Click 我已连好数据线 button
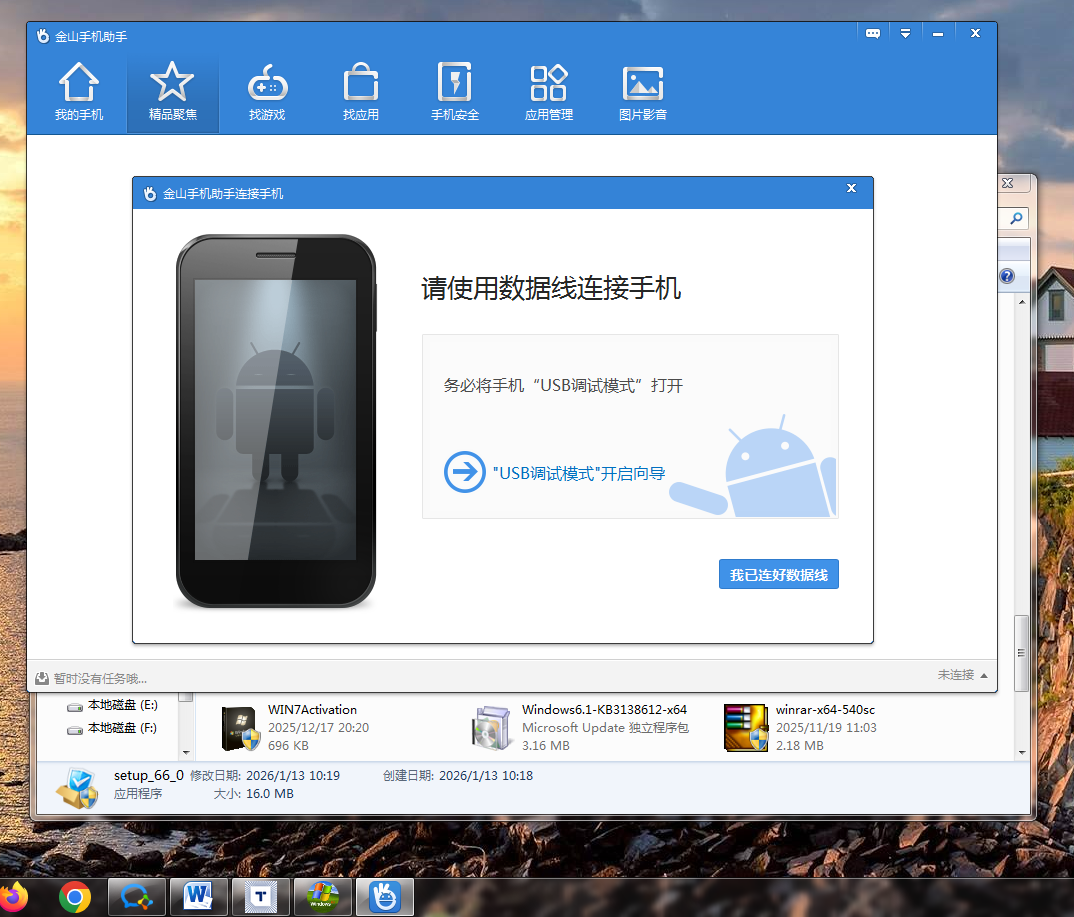Viewport: 1074px width, 917px height. pos(778,575)
